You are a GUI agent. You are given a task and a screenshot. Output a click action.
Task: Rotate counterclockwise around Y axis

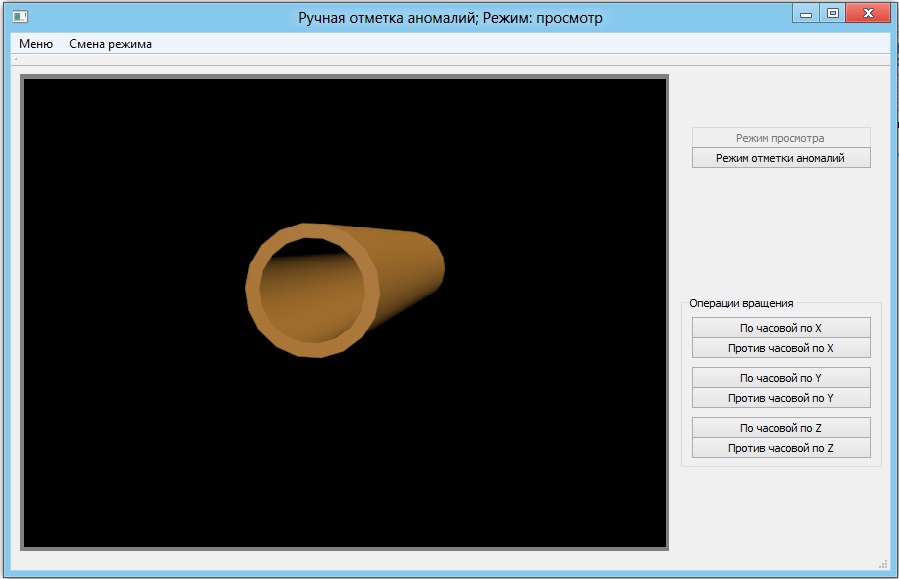[x=781, y=398]
